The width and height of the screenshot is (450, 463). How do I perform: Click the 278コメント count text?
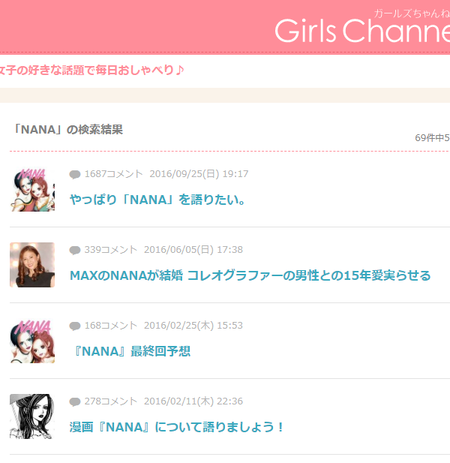tap(111, 401)
